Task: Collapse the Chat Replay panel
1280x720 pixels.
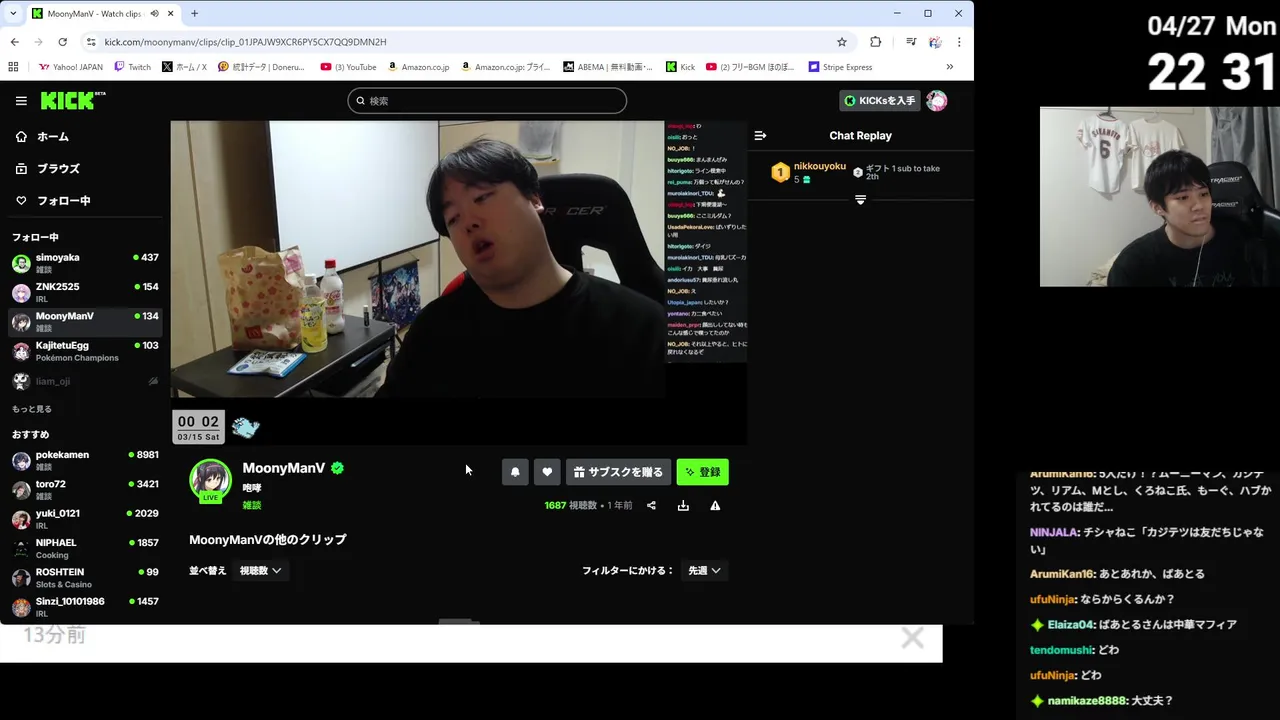Action: (x=760, y=136)
